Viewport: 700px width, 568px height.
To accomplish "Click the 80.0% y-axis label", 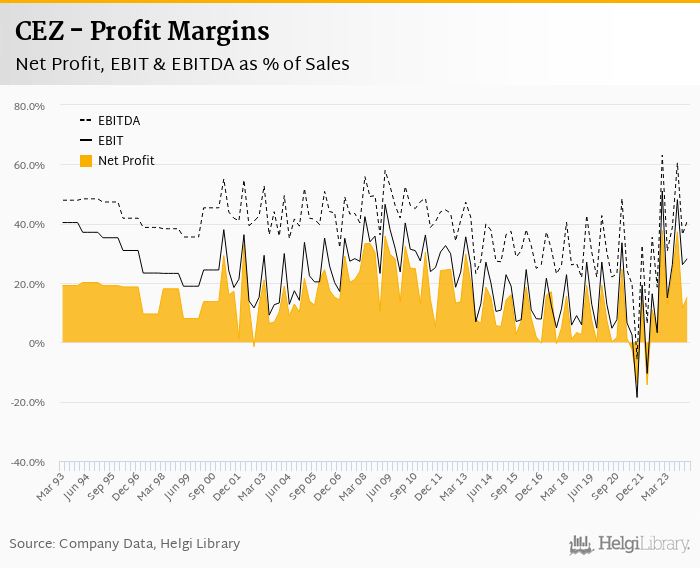I will [x=29, y=106].
